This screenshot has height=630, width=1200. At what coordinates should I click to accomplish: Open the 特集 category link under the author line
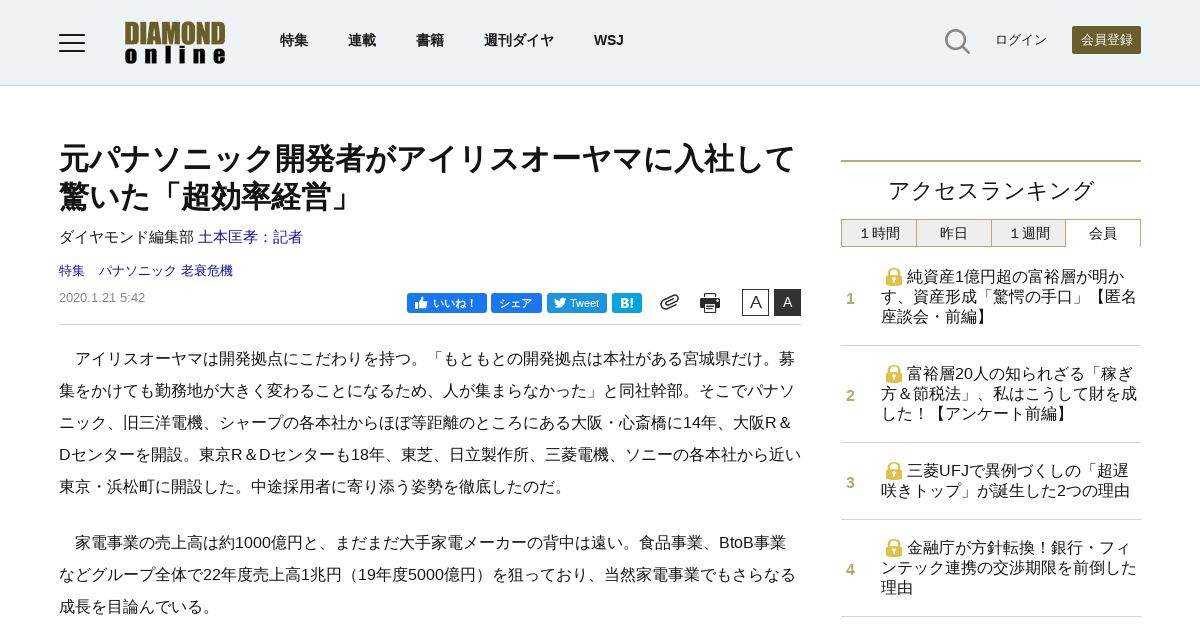coord(72,271)
